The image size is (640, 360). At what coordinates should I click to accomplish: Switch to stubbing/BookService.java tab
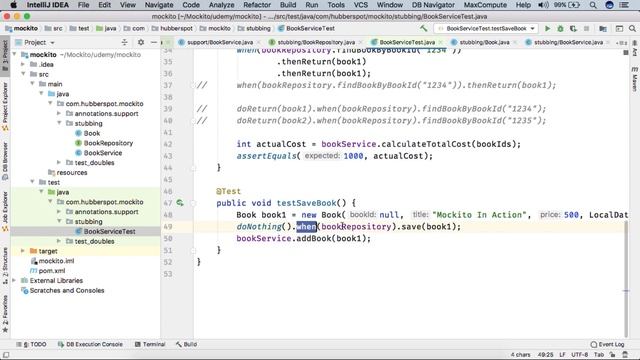tap(568, 42)
